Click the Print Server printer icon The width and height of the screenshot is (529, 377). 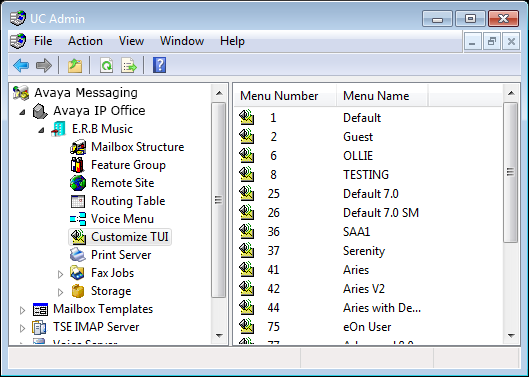tap(78, 255)
